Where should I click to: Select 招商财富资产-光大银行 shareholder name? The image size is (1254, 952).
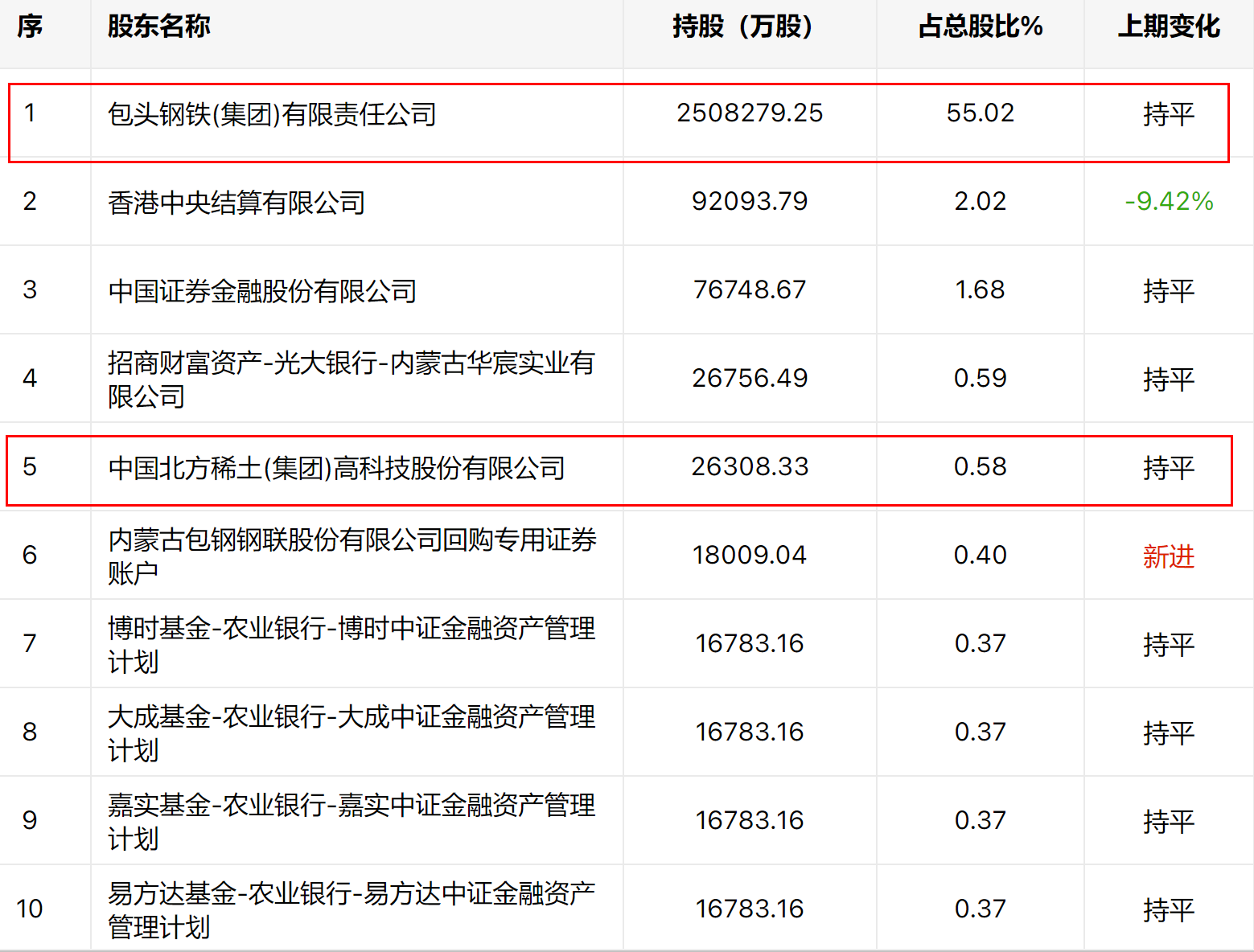pos(352,379)
